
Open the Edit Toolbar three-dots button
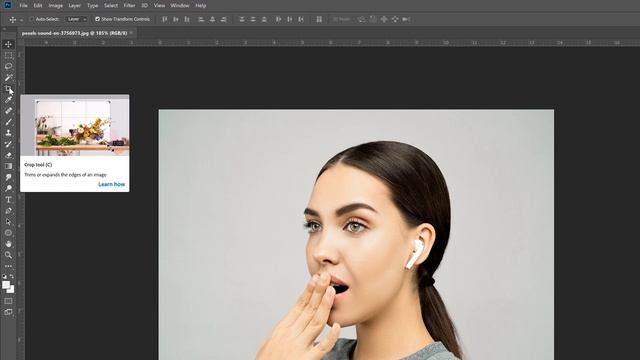pos(8,266)
